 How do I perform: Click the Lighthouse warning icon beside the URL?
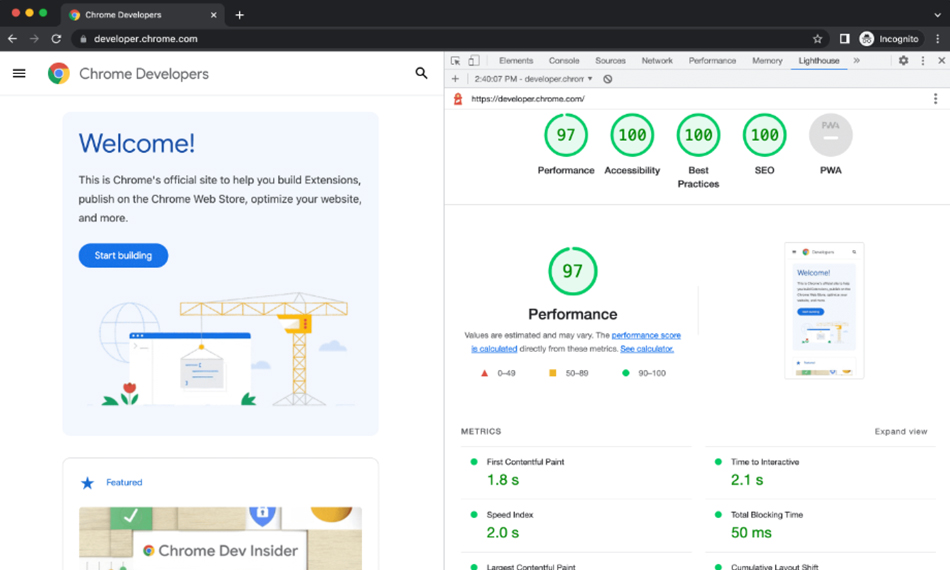(458, 99)
